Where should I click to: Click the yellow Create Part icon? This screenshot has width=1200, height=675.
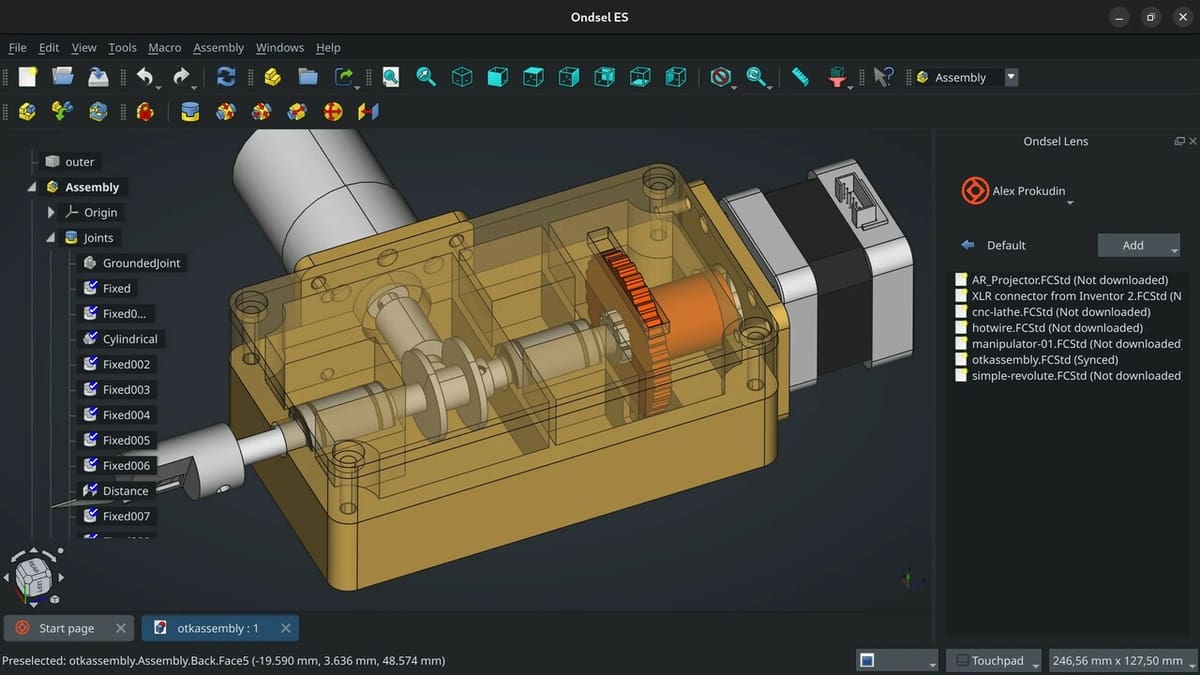272,77
